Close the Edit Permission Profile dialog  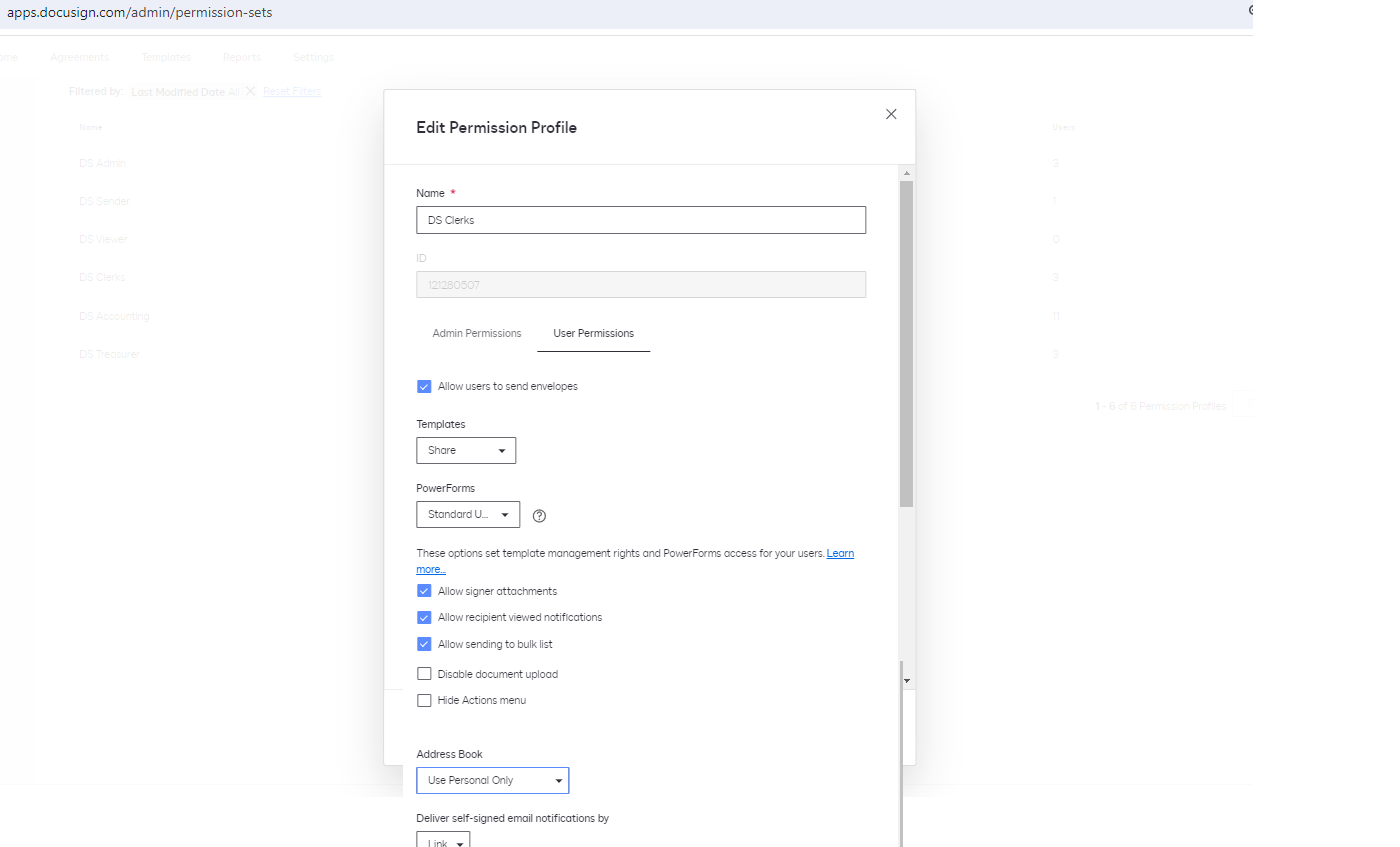(891, 114)
